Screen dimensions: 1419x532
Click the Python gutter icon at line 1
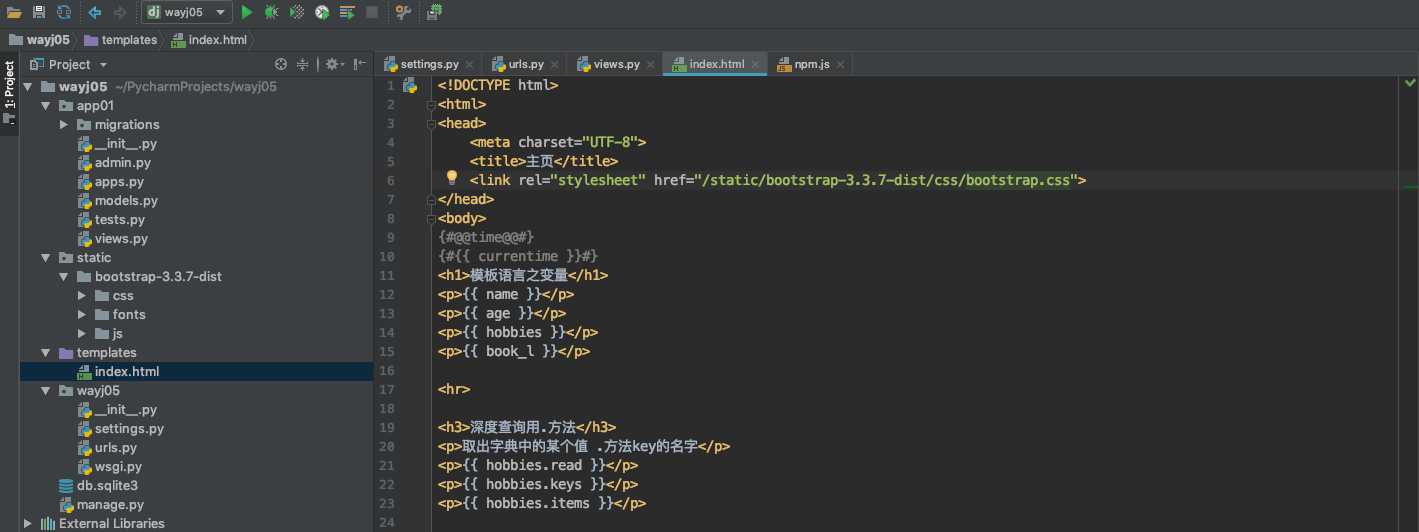click(409, 85)
